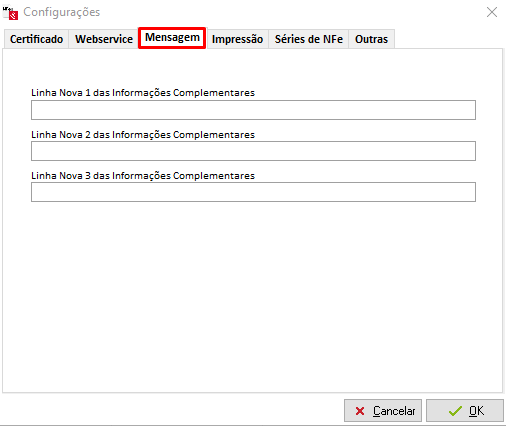
Task: Click the Linha Nova 1 das Informações label
Action: click(x=143, y=93)
